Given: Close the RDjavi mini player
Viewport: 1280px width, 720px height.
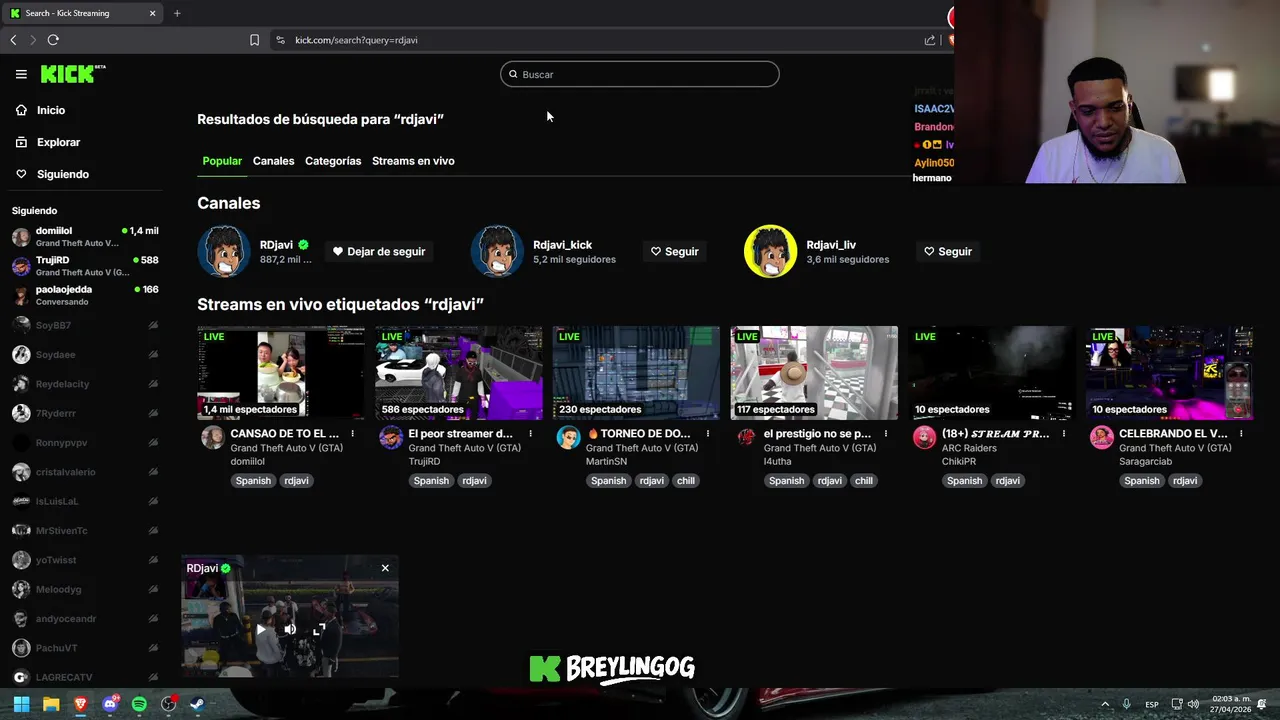Looking at the screenshot, I should pyautogui.click(x=385, y=568).
